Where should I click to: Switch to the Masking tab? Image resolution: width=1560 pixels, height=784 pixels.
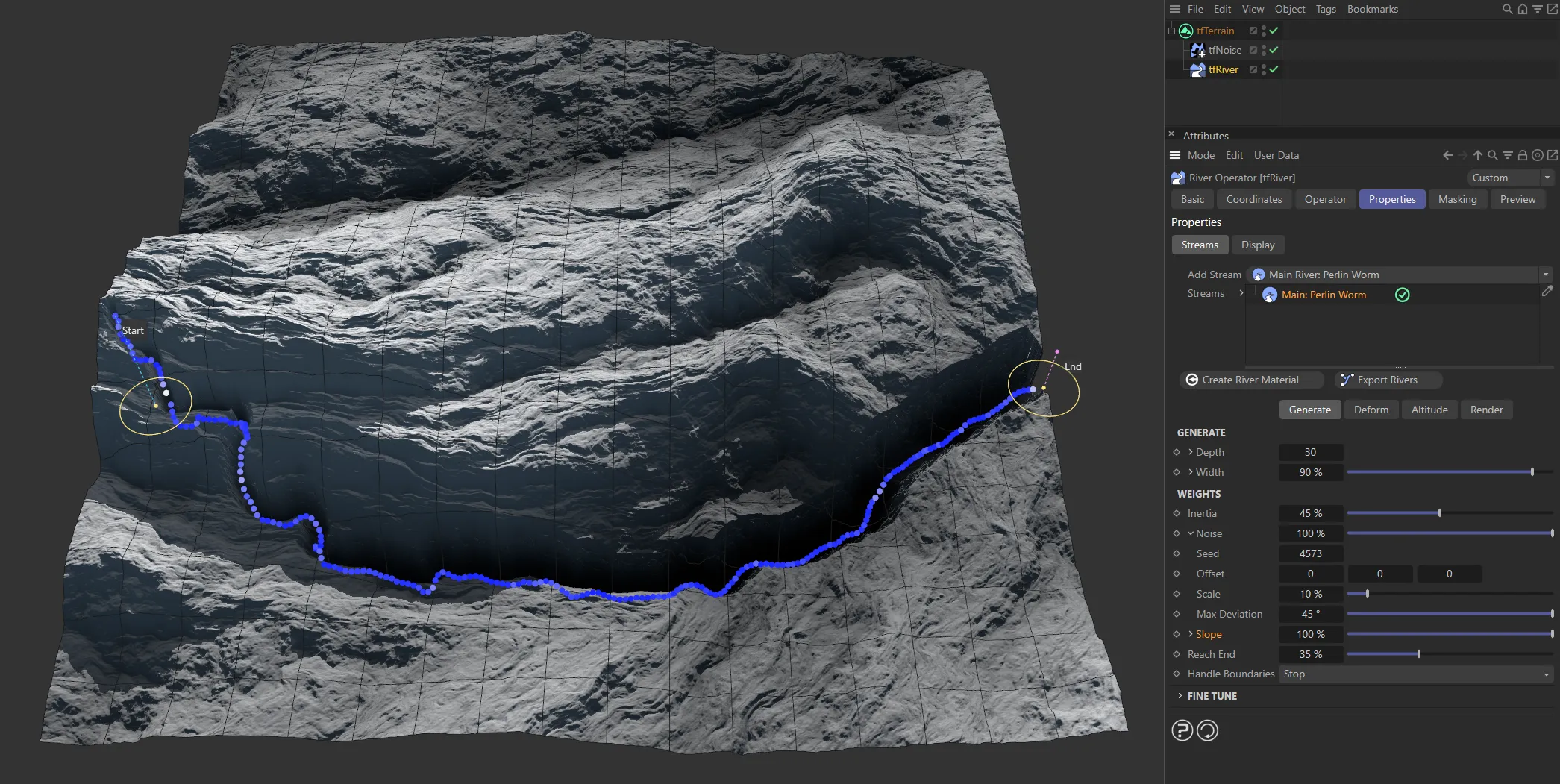point(1457,199)
